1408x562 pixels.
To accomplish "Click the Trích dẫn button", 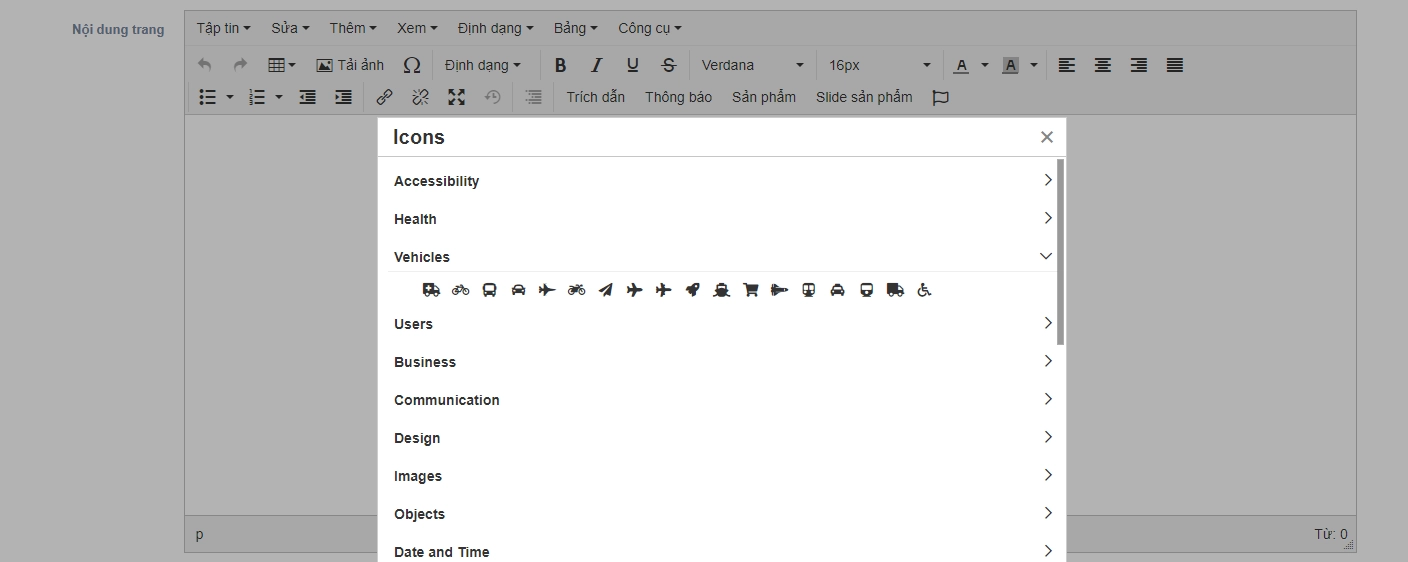I will (x=595, y=97).
